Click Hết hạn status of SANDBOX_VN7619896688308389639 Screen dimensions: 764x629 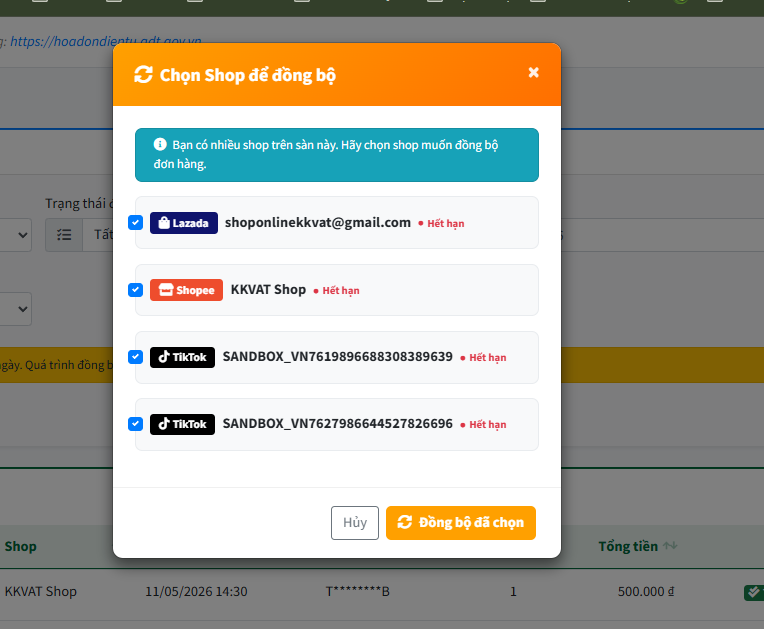pyautogui.click(x=483, y=358)
